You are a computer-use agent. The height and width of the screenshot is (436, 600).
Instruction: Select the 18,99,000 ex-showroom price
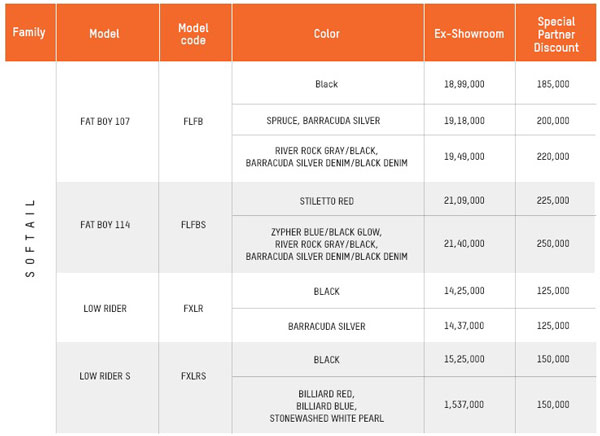tap(465, 86)
